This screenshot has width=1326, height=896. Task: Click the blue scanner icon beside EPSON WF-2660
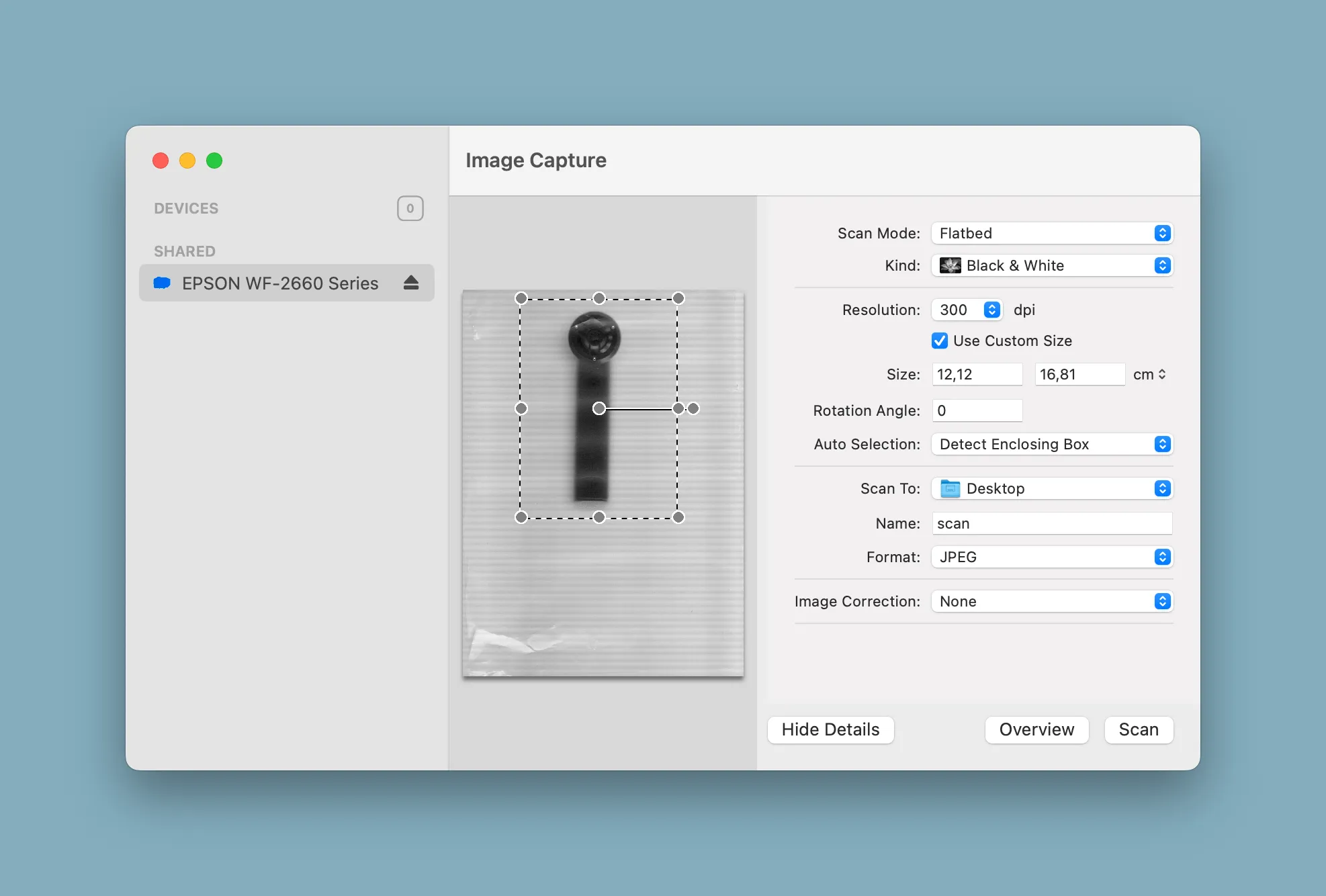point(162,283)
